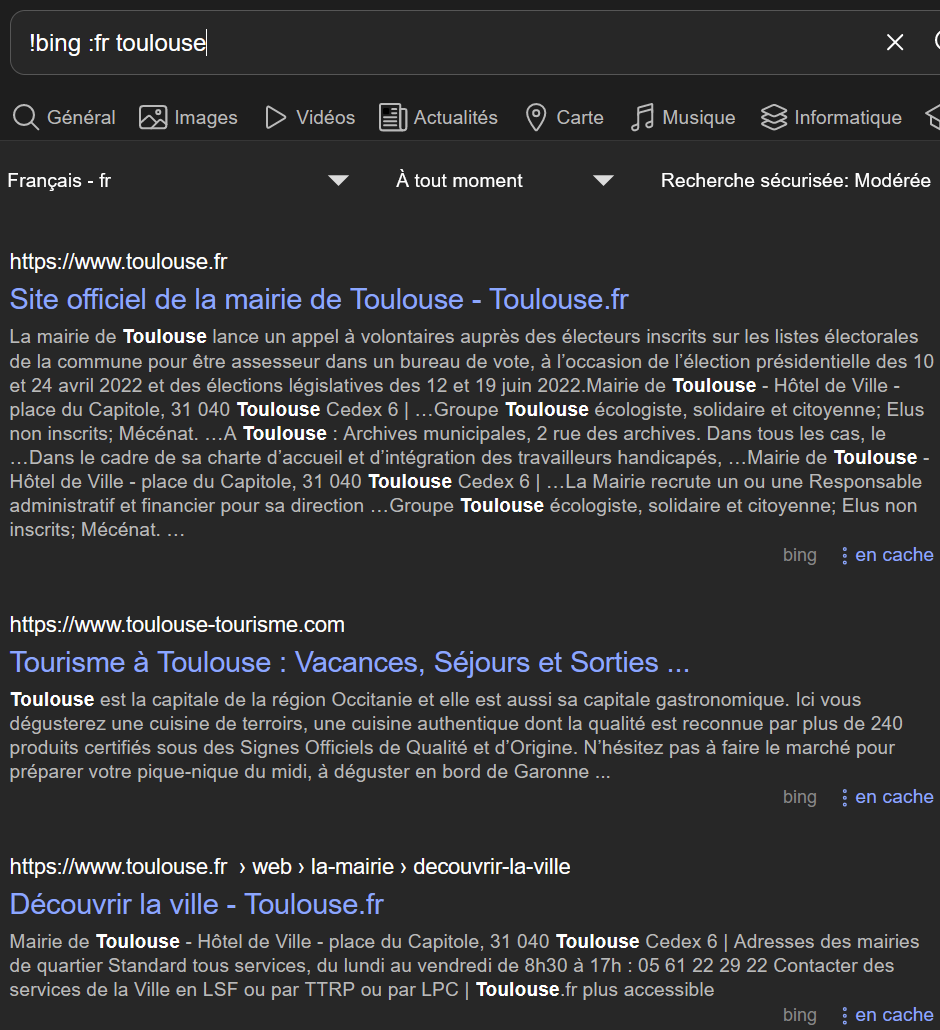
Task: Click inside the search query field
Action: [447, 43]
